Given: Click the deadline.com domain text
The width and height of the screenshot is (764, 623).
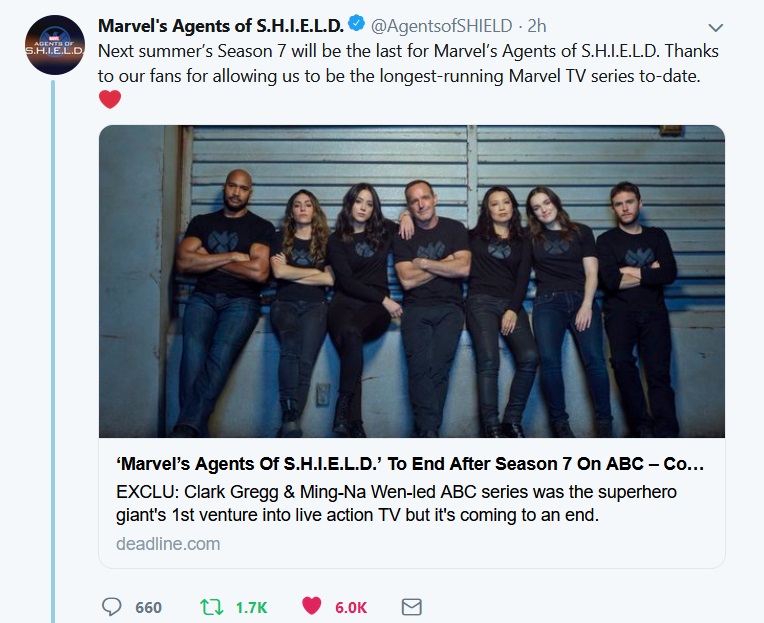Looking at the screenshot, I should pos(168,544).
